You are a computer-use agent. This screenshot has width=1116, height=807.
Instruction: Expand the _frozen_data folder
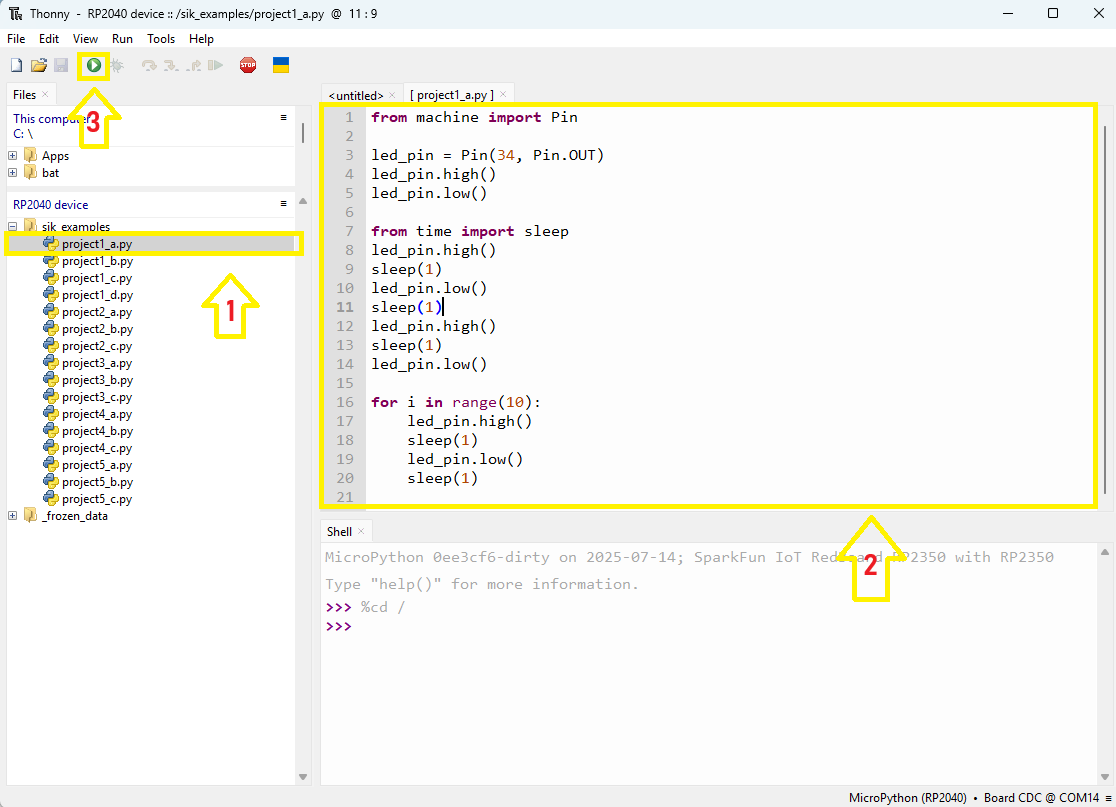[x=13, y=516]
